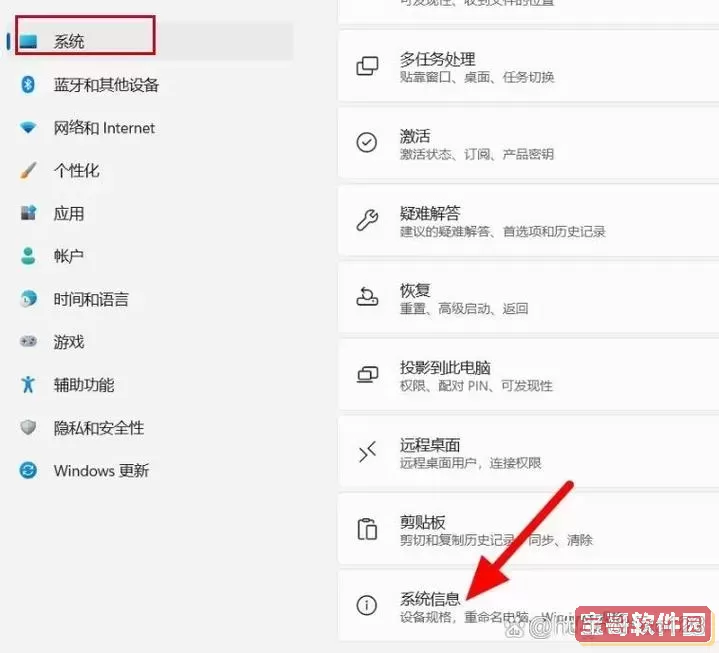Click text 重置、高级启动、返回
Screen dimensions: 719x653
[x=464, y=309]
